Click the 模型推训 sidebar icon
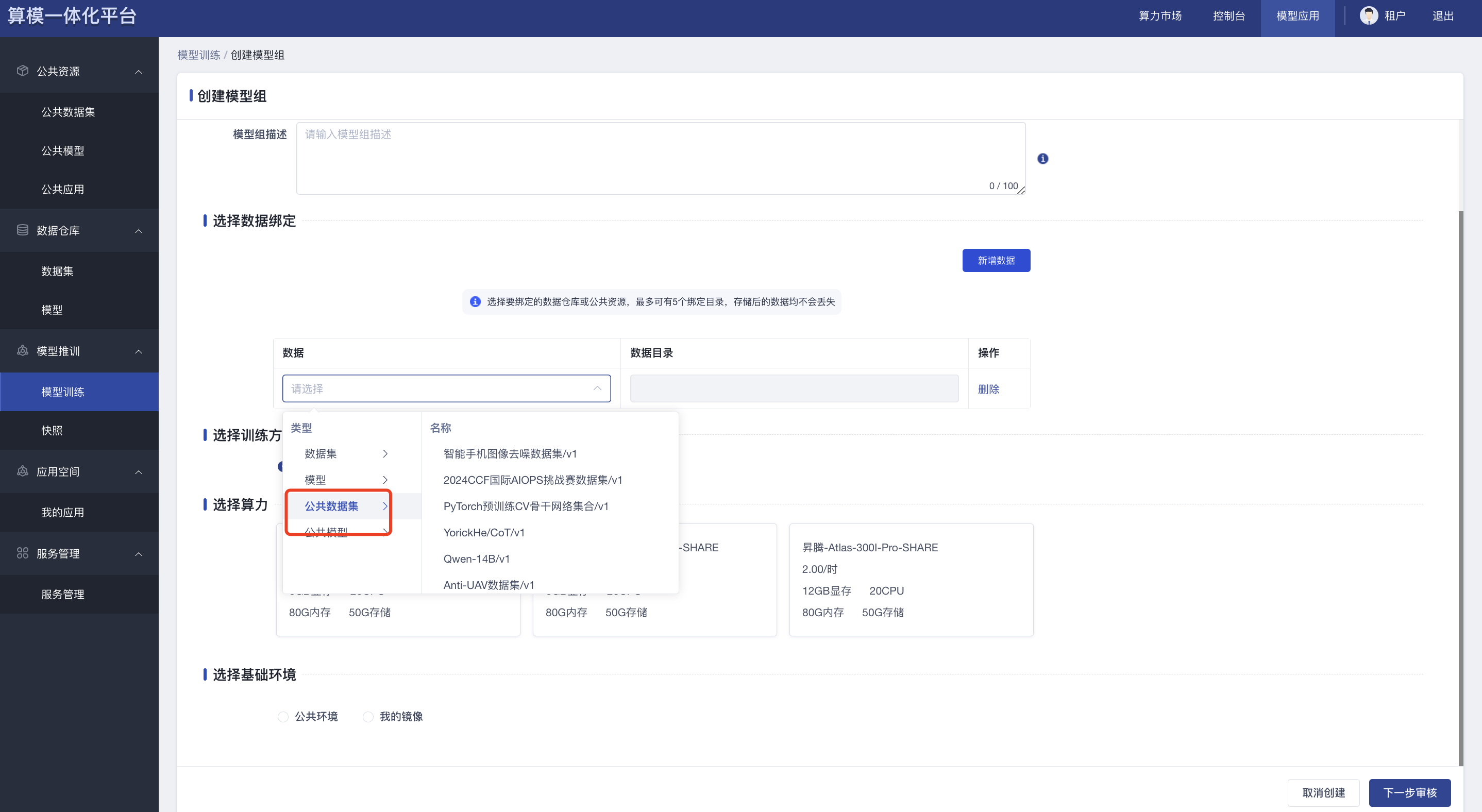The height and width of the screenshot is (812, 1482). click(x=23, y=351)
